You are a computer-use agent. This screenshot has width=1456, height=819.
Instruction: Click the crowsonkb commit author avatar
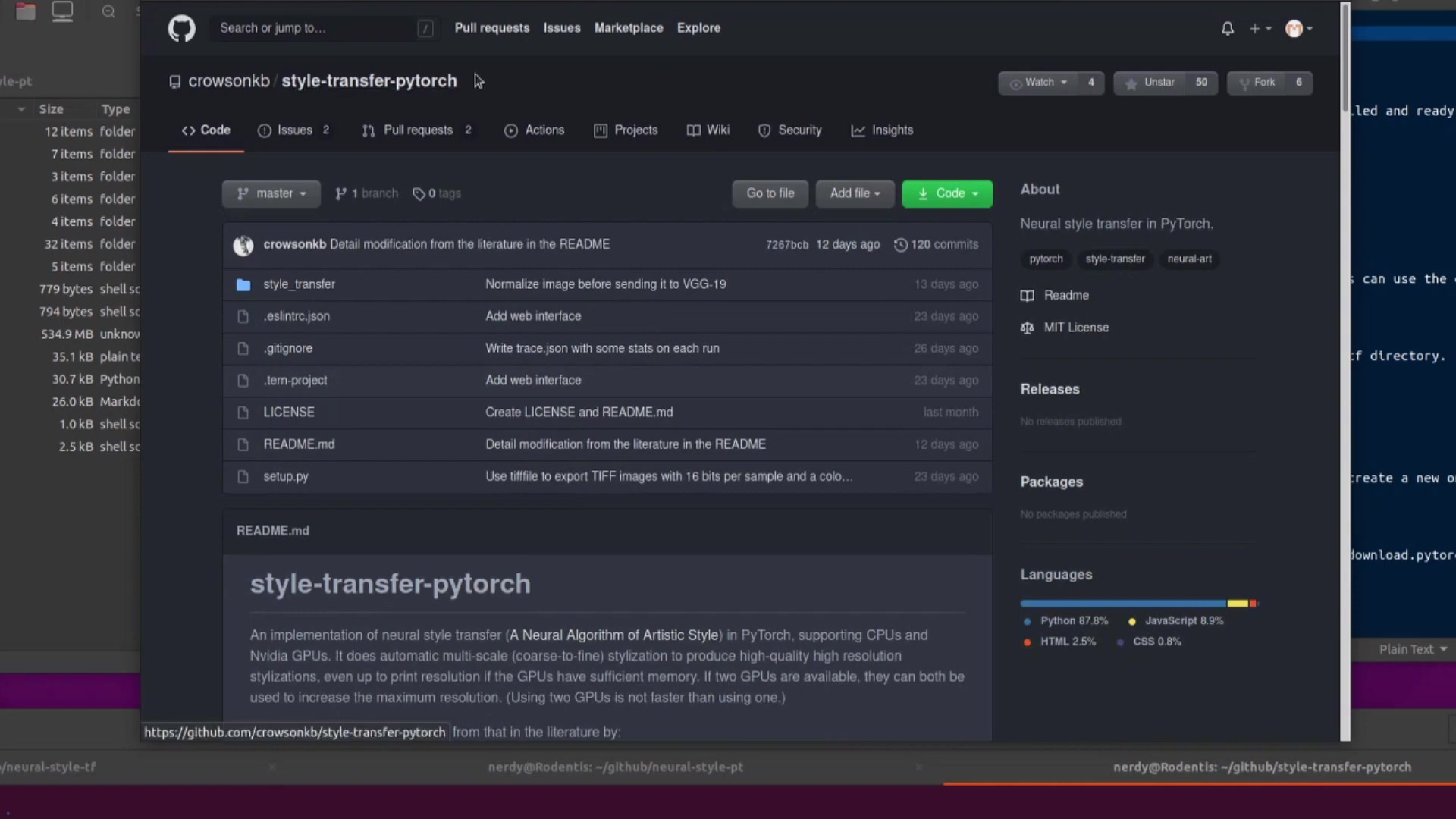point(243,245)
